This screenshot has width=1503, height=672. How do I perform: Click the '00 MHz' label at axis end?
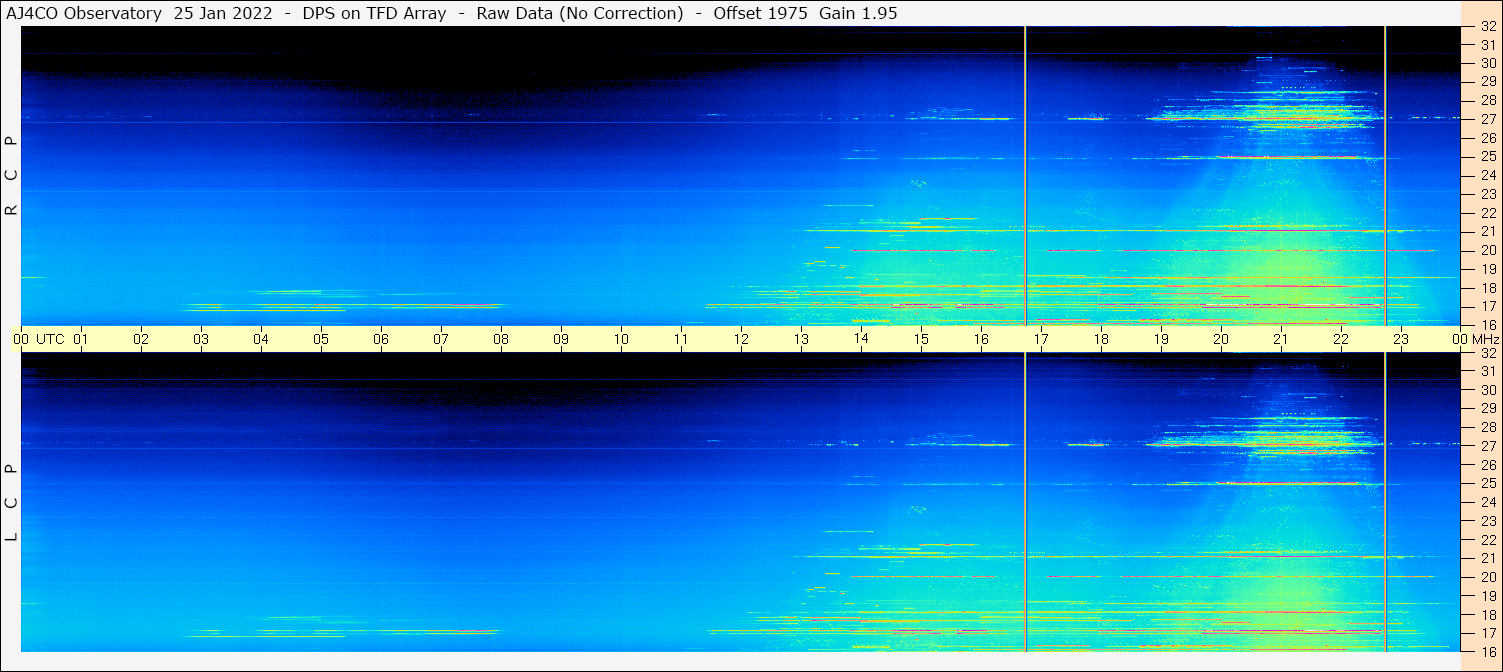point(1476,339)
